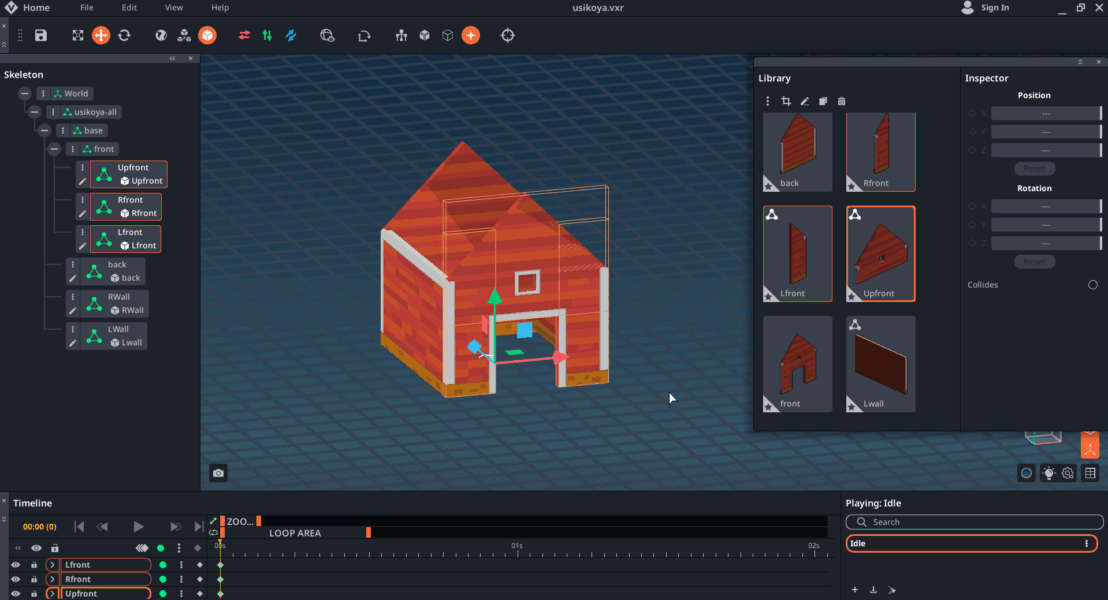The width and height of the screenshot is (1108, 600).
Task: Click the duplicate icon in Library toolbar
Action: (x=823, y=101)
